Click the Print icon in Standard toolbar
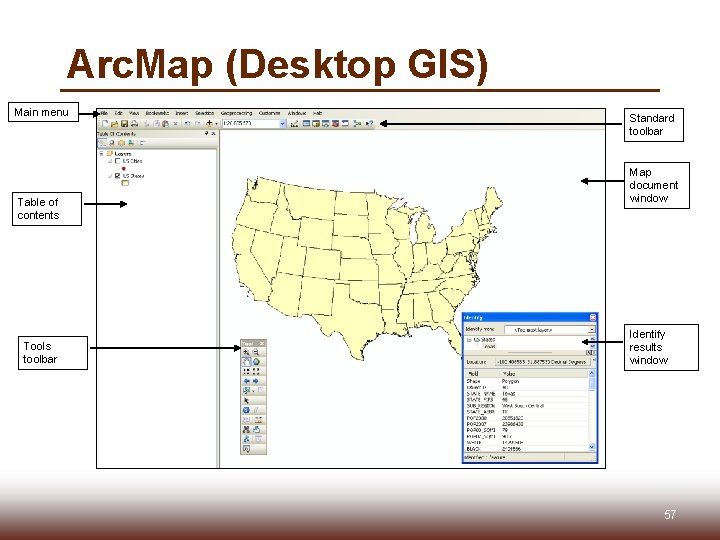Image resolution: width=720 pixels, height=540 pixels. (135, 124)
